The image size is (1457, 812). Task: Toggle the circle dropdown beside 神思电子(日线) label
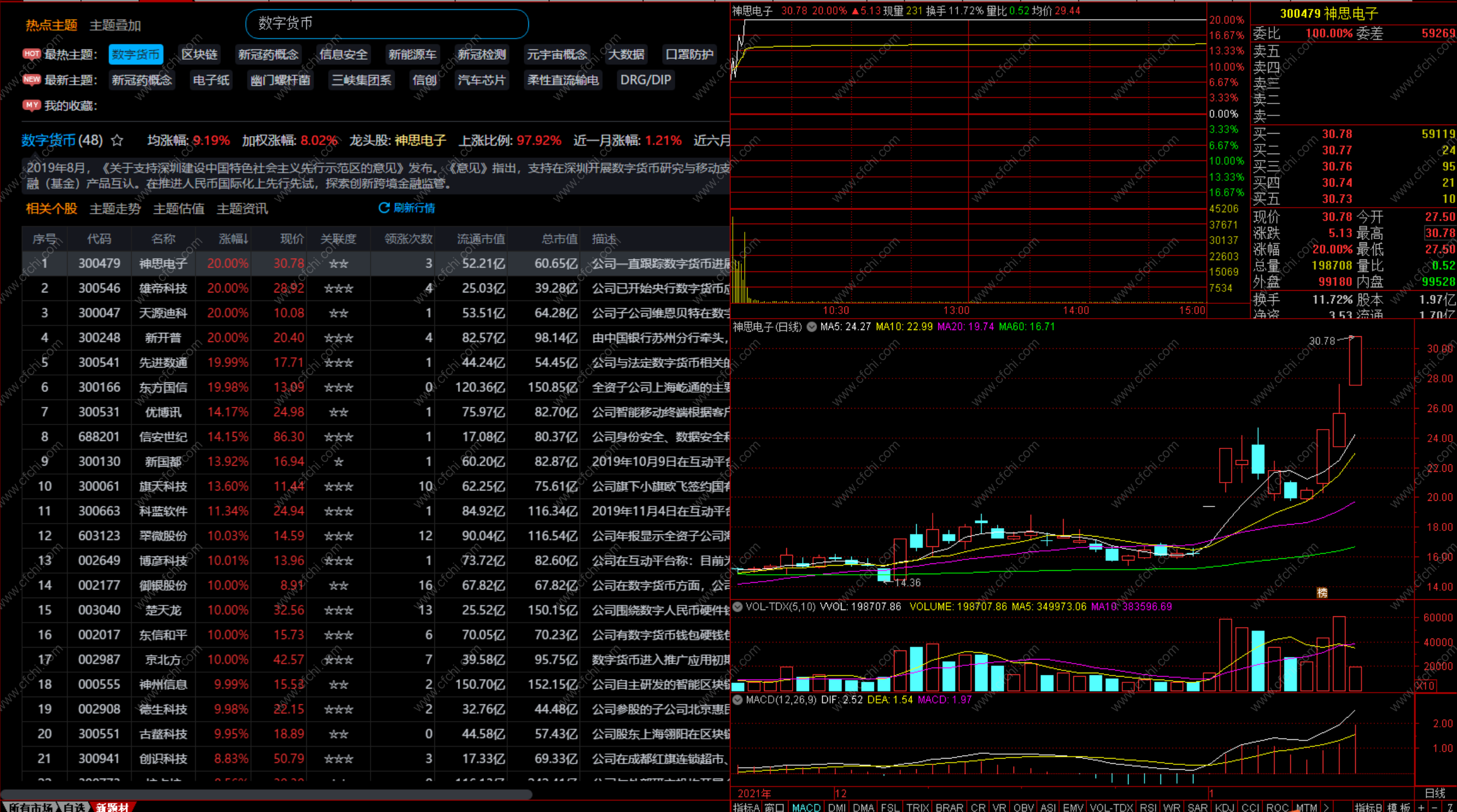click(x=812, y=327)
